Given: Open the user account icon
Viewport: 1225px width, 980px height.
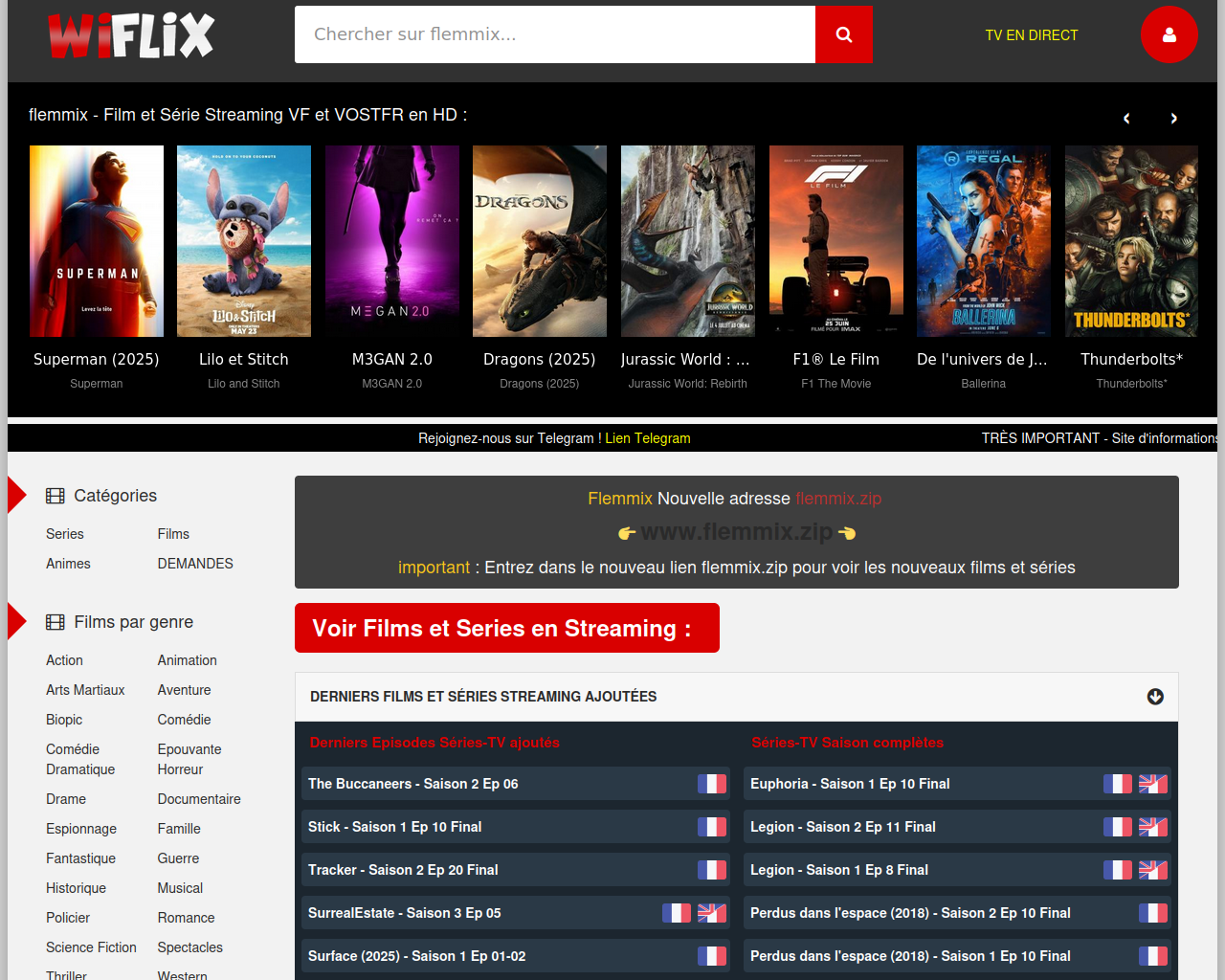Looking at the screenshot, I should (1169, 34).
